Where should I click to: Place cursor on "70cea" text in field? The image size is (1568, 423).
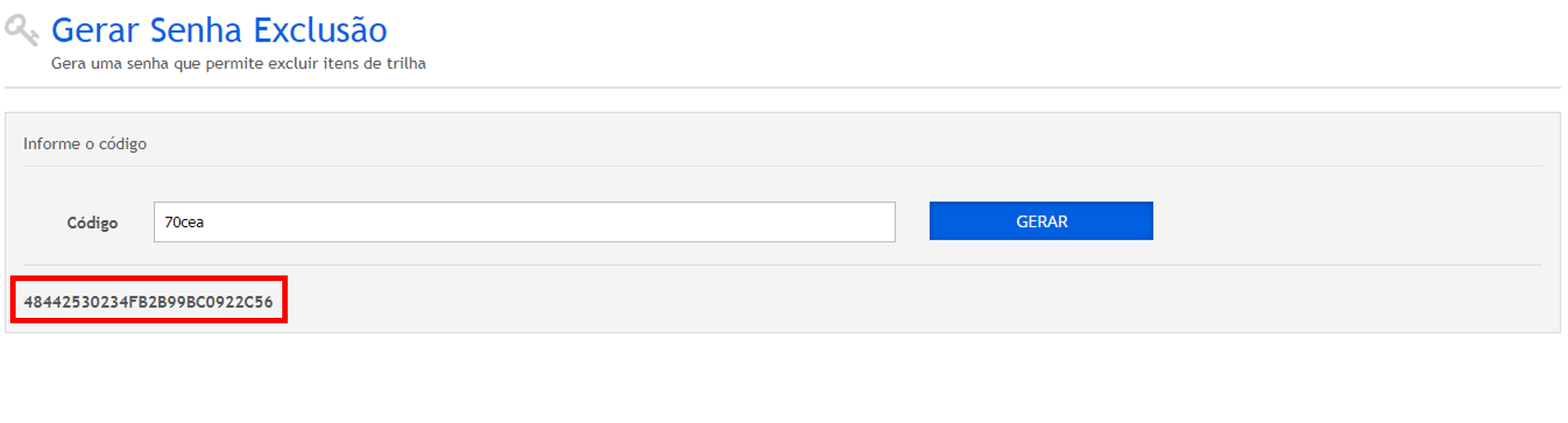[x=184, y=222]
